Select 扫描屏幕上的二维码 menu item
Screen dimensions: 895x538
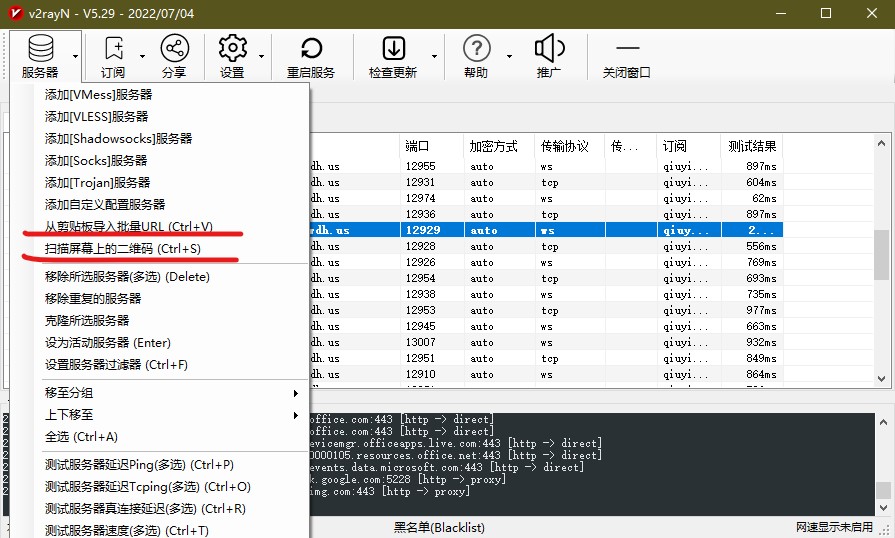[122, 248]
